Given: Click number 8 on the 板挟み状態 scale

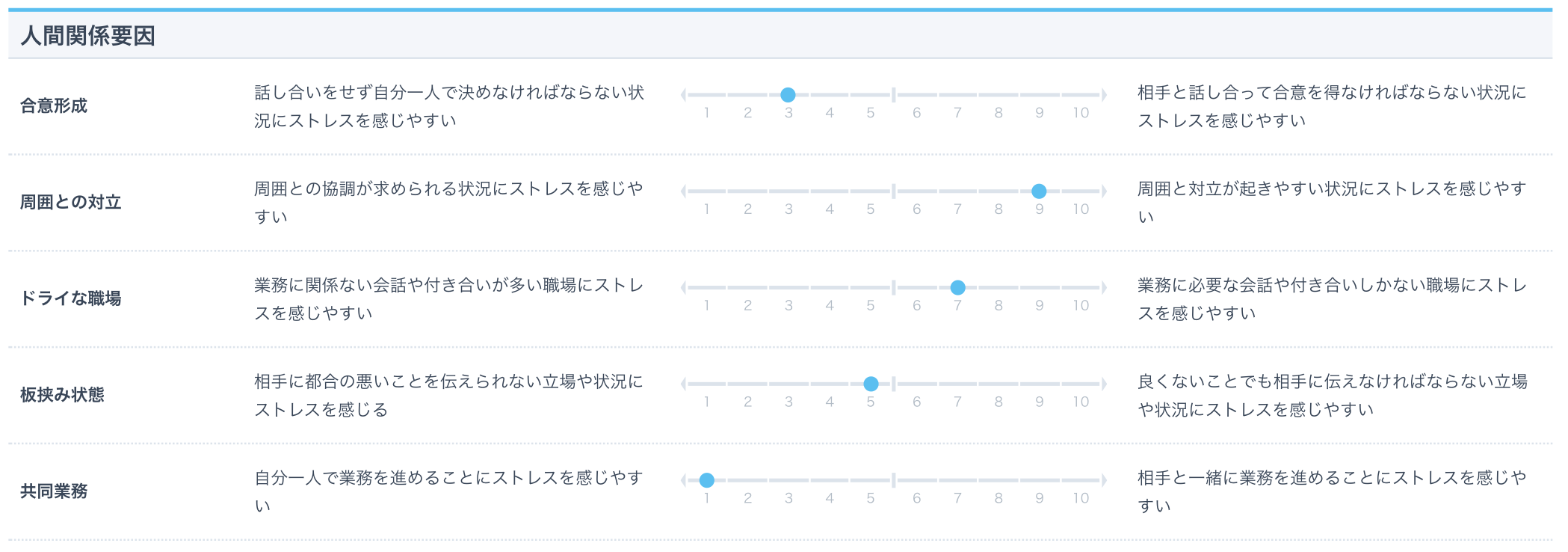Looking at the screenshot, I should click(x=998, y=402).
